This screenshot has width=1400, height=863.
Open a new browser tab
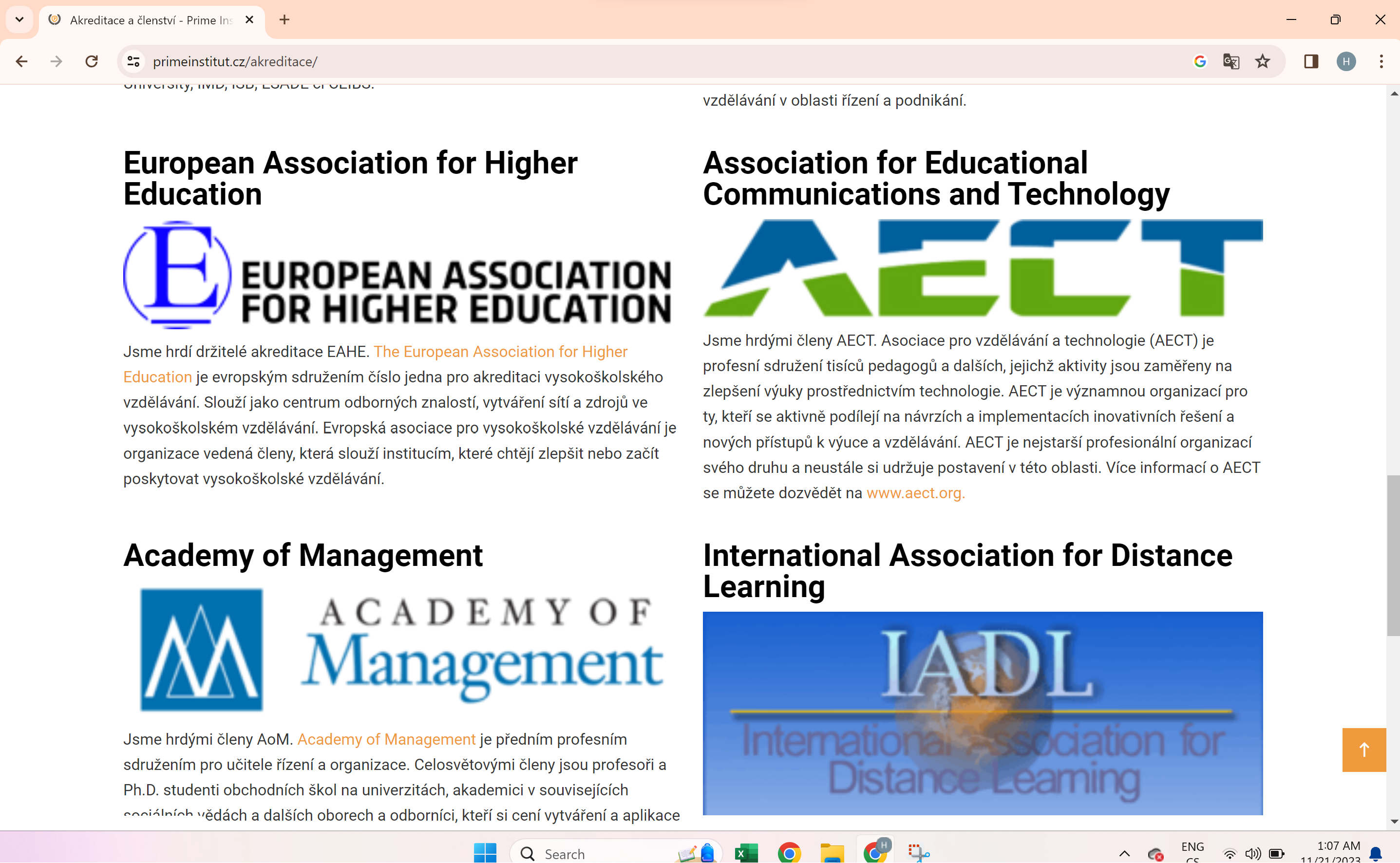point(284,20)
